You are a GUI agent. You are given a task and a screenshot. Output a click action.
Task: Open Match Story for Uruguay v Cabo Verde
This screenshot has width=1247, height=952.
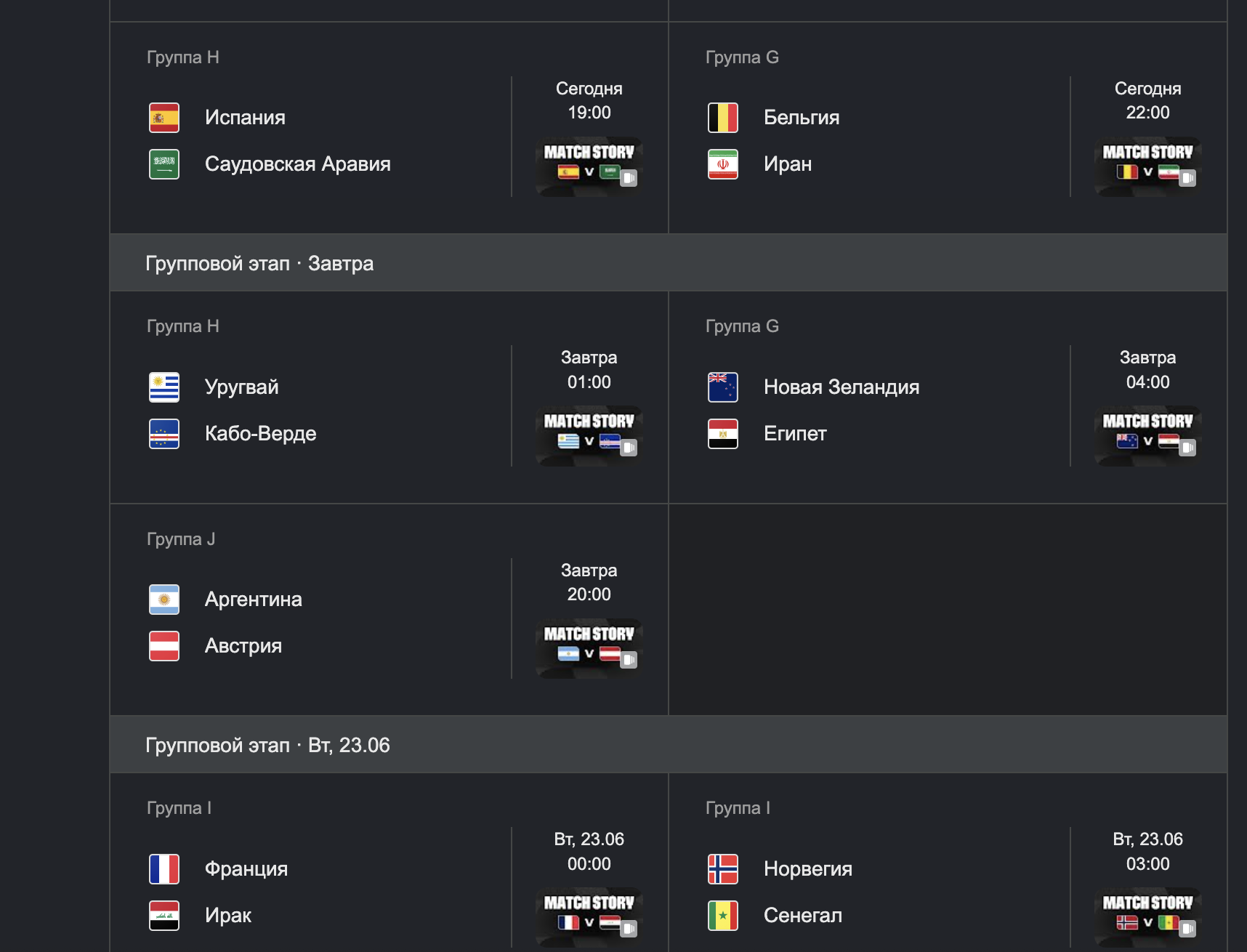(589, 436)
